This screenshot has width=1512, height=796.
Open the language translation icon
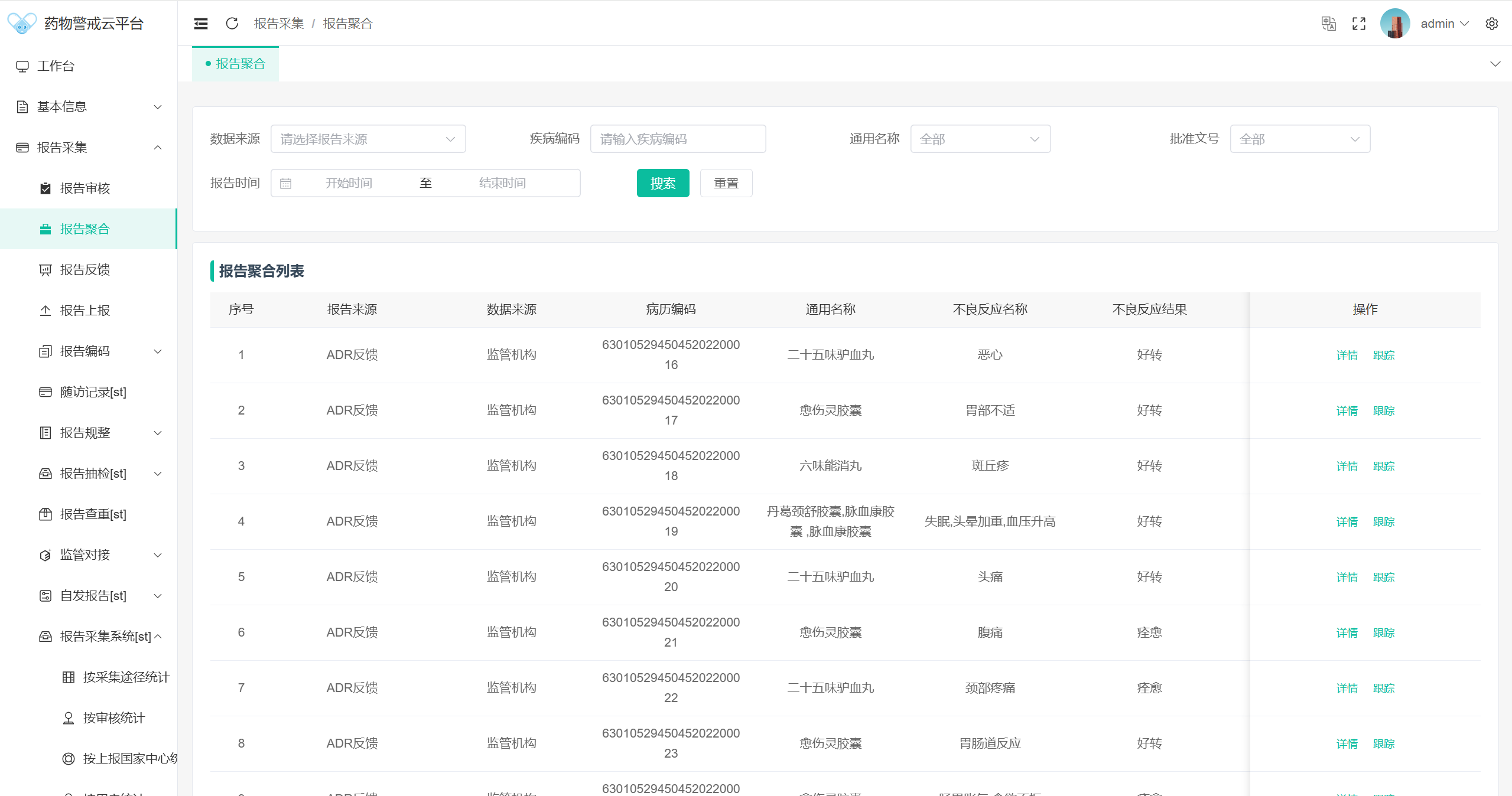click(x=1328, y=24)
